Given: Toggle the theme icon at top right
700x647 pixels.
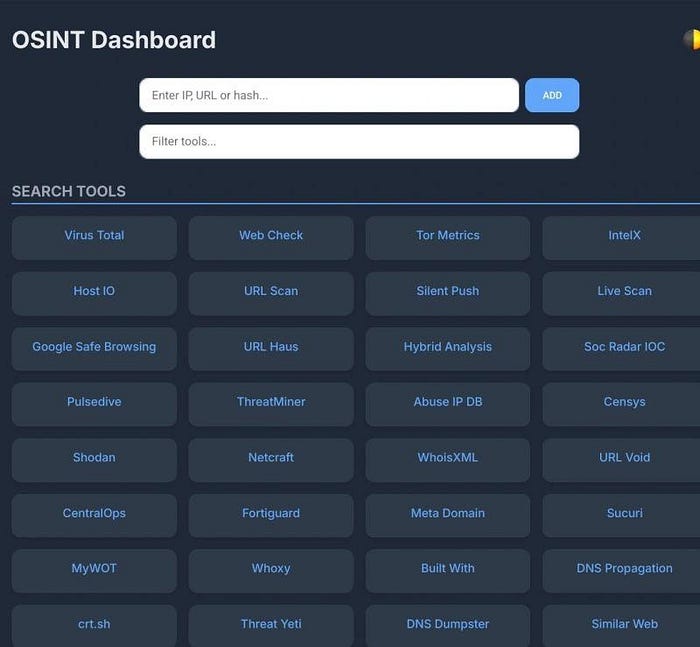Looking at the screenshot, I should pyautogui.click(x=692, y=39).
